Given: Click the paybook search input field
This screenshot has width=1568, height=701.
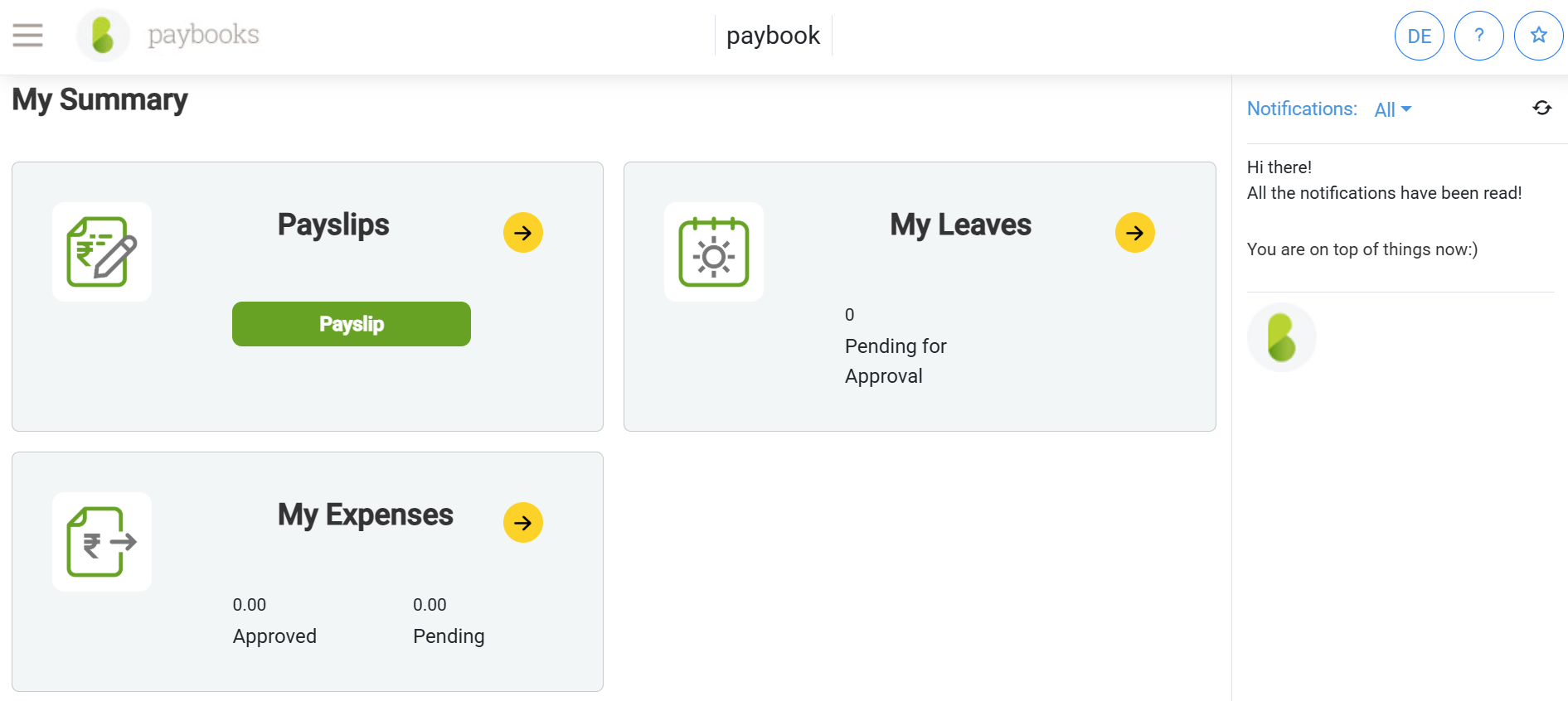Looking at the screenshot, I should (773, 35).
